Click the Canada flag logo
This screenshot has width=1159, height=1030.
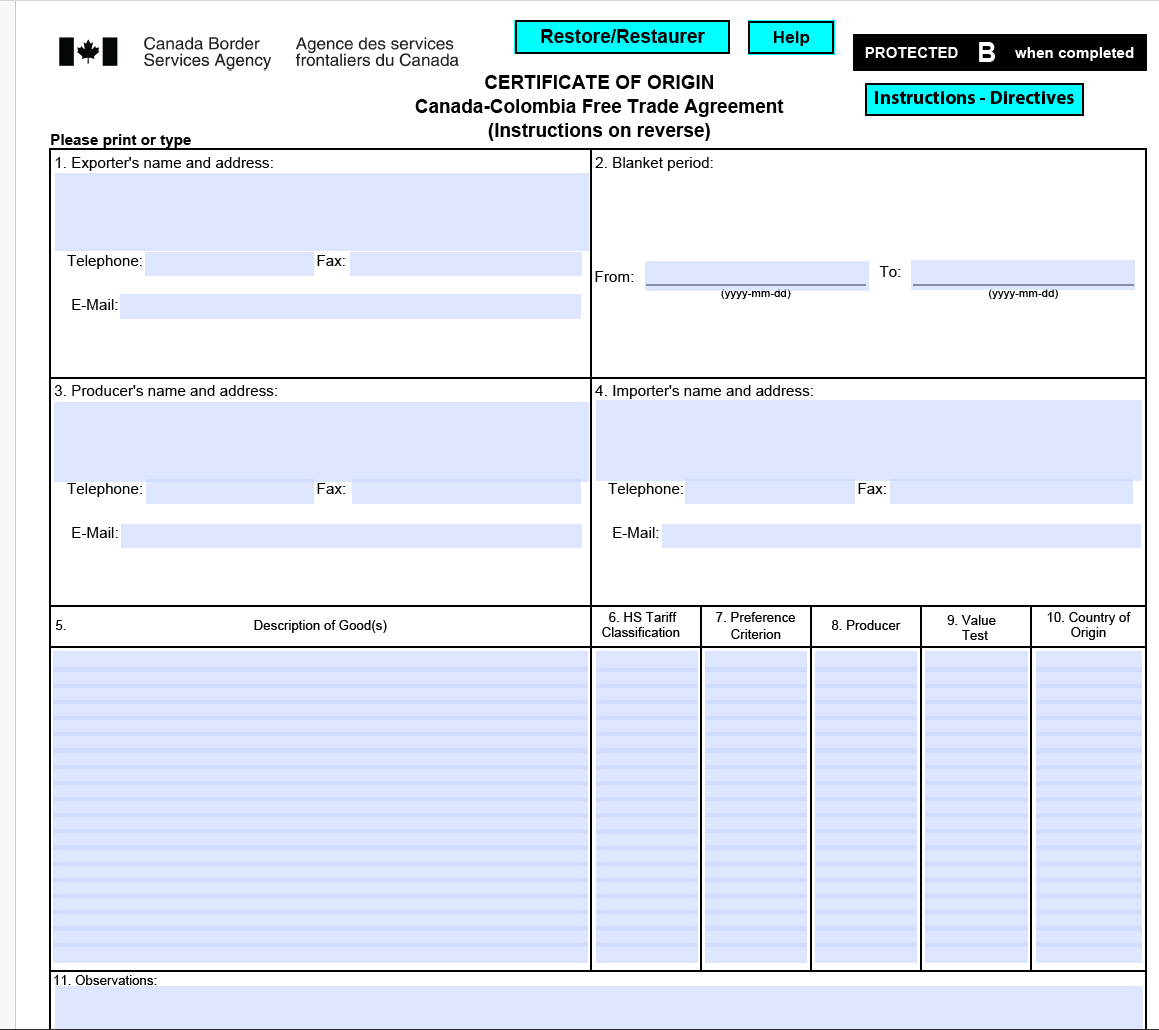pyautogui.click(x=88, y=52)
